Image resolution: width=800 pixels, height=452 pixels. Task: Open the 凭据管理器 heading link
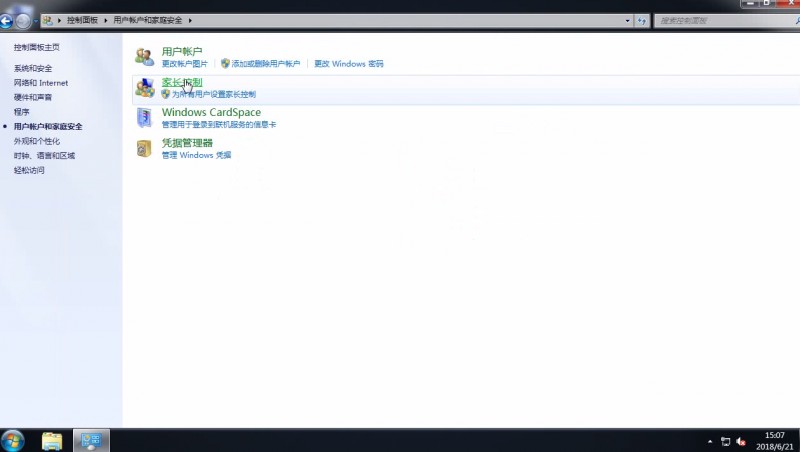(x=187, y=143)
